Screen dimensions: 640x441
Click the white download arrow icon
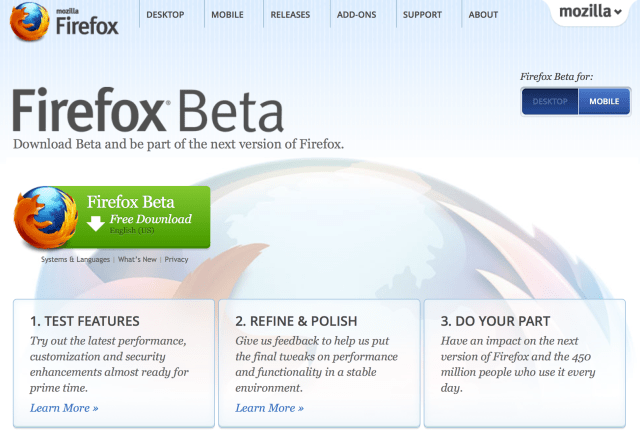[96, 223]
